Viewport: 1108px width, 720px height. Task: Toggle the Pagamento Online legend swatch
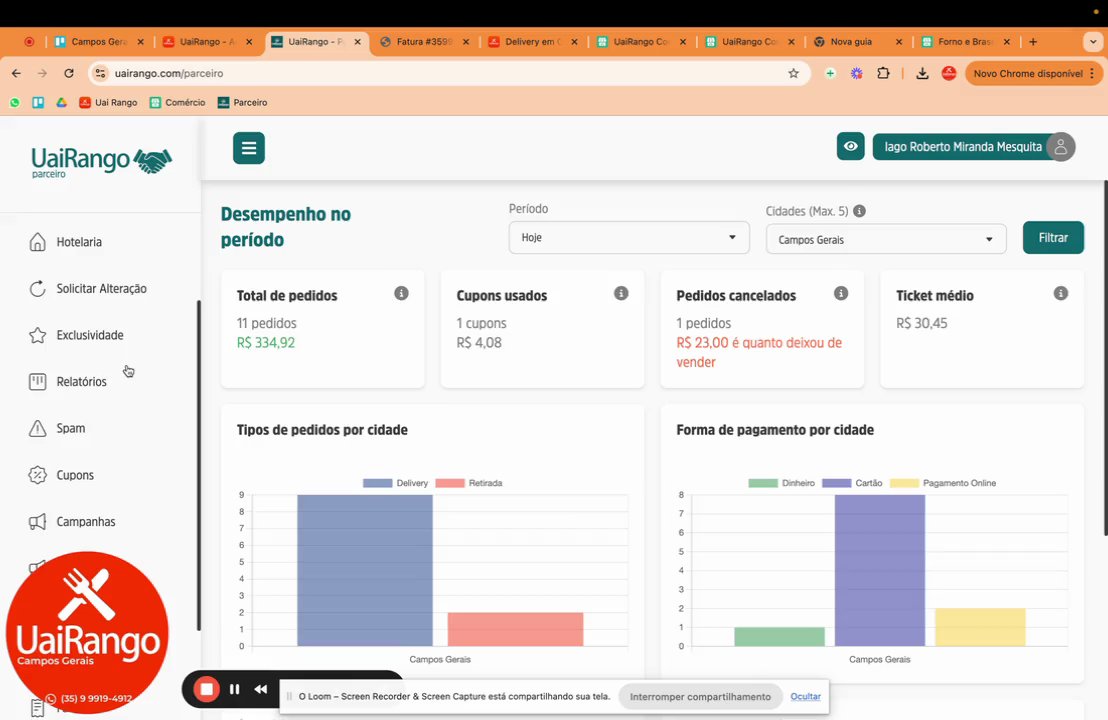[904, 483]
